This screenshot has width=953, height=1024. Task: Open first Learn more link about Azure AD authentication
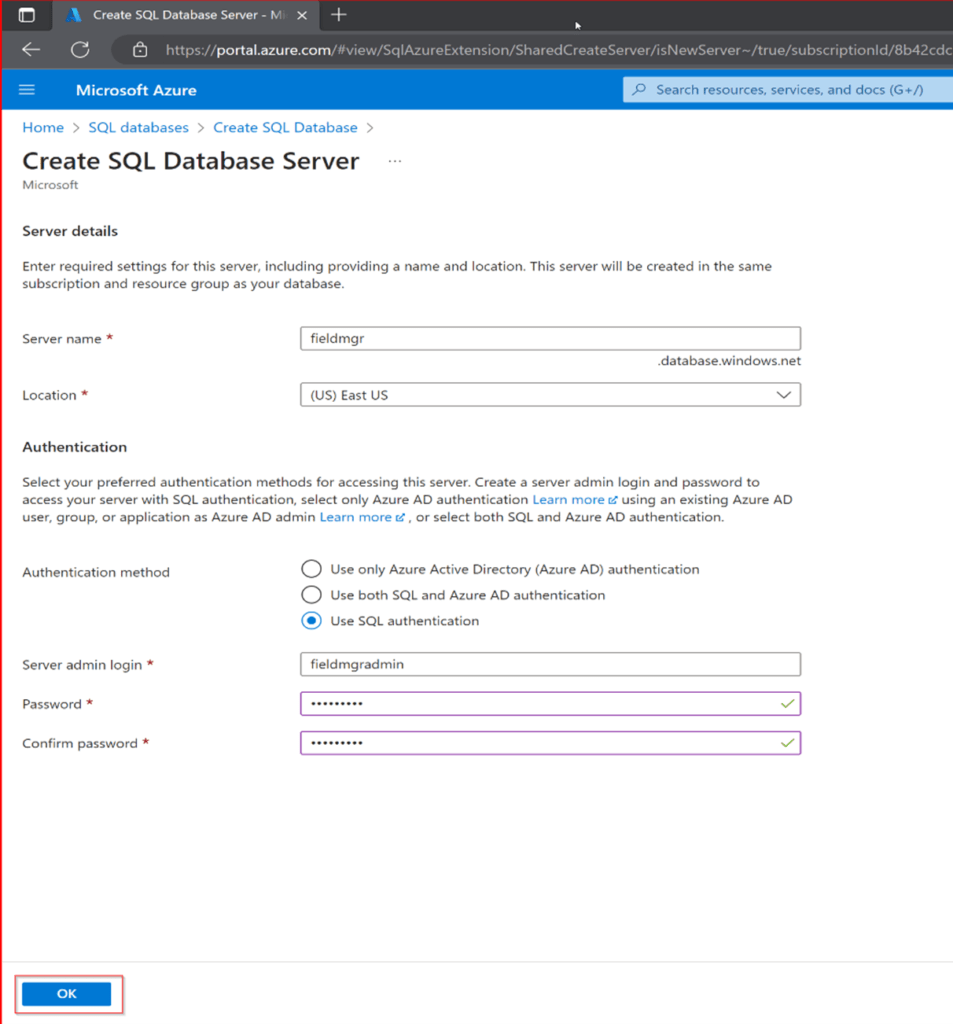click(x=574, y=500)
